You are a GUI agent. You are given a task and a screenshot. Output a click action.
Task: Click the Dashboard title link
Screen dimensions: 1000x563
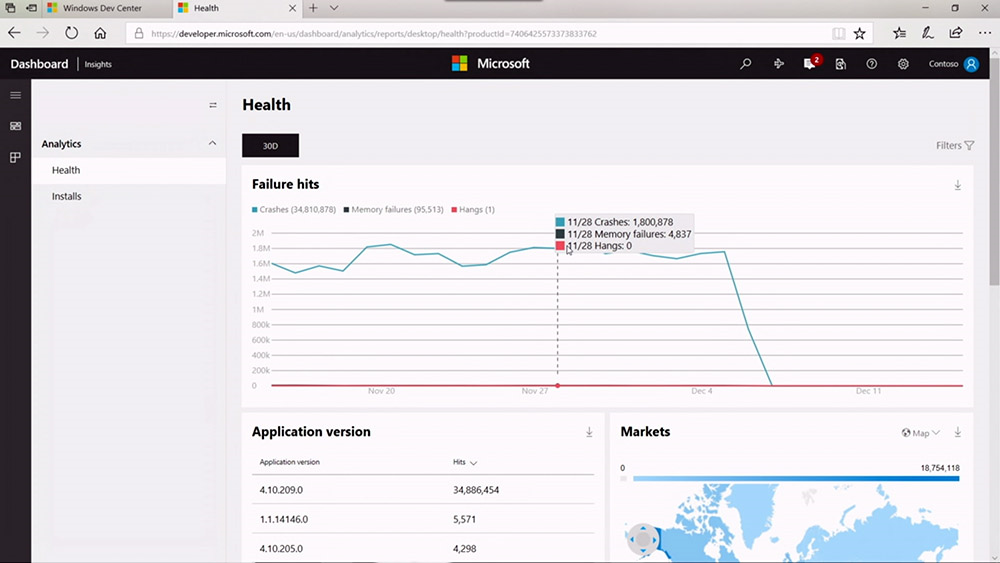(x=39, y=64)
